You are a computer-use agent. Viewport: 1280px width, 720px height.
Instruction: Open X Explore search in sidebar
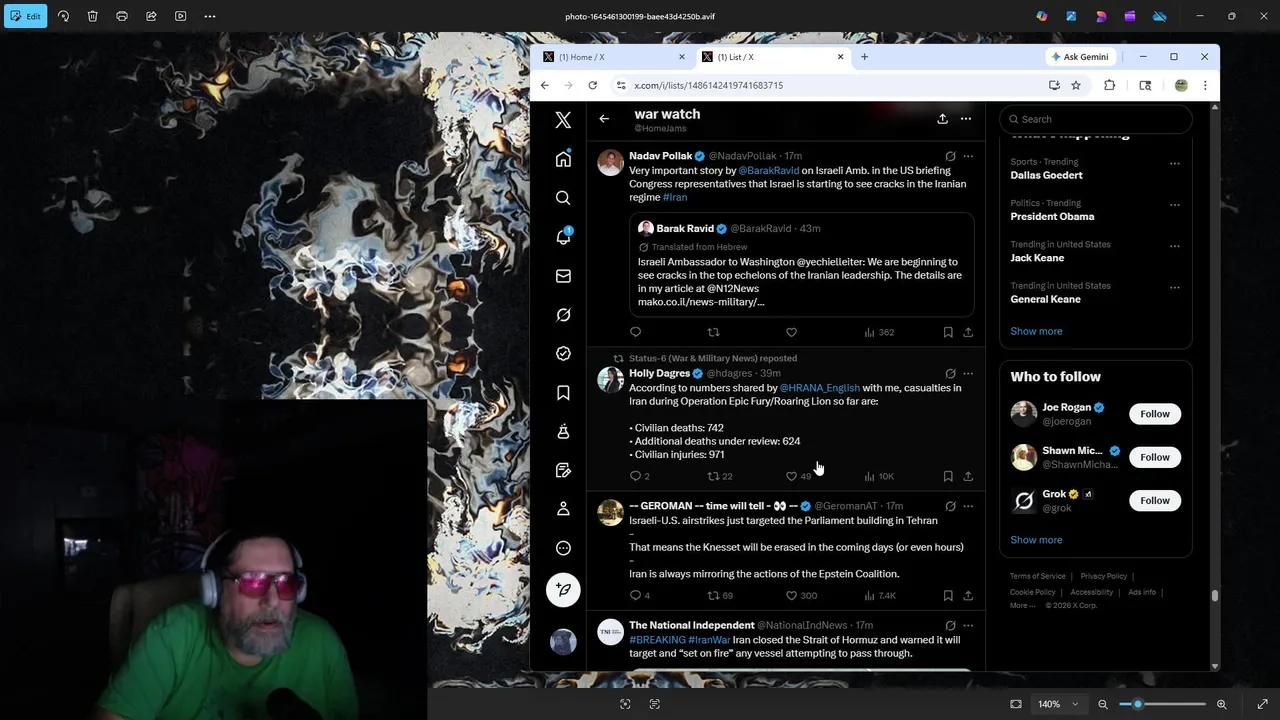[x=563, y=198]
